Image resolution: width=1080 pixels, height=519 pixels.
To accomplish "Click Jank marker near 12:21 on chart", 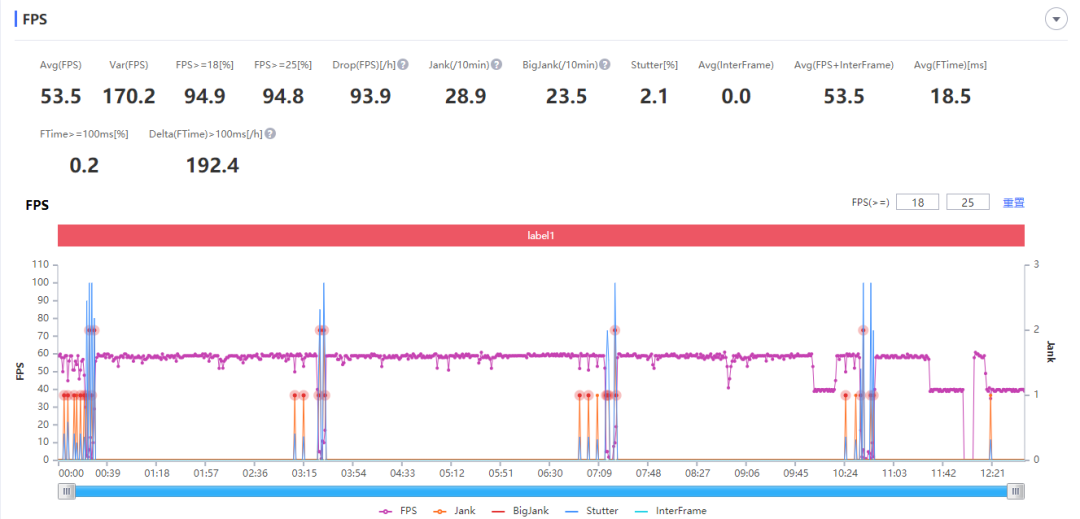I will click(990, 396).
